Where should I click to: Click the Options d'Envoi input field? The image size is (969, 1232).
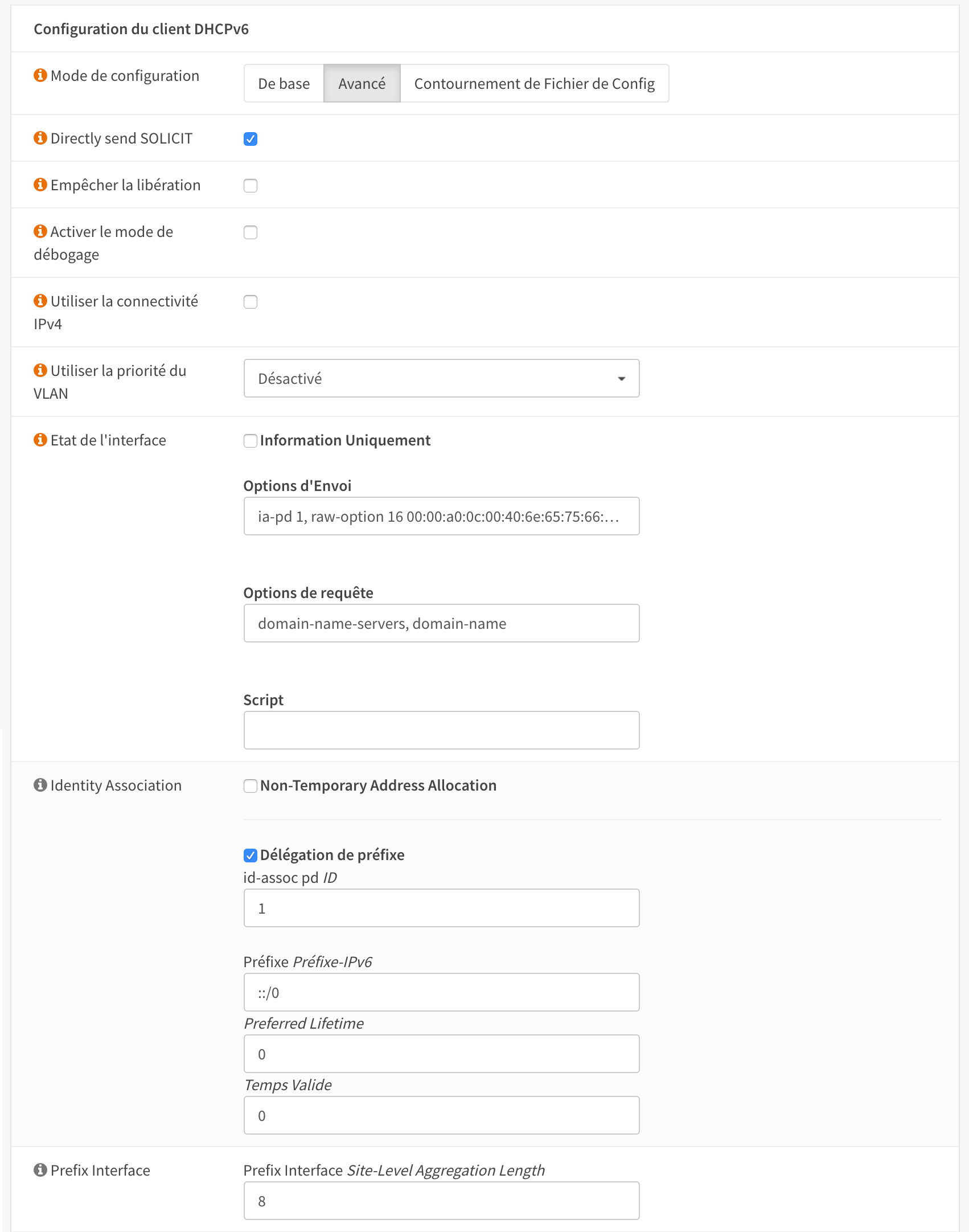pos(441,516)
